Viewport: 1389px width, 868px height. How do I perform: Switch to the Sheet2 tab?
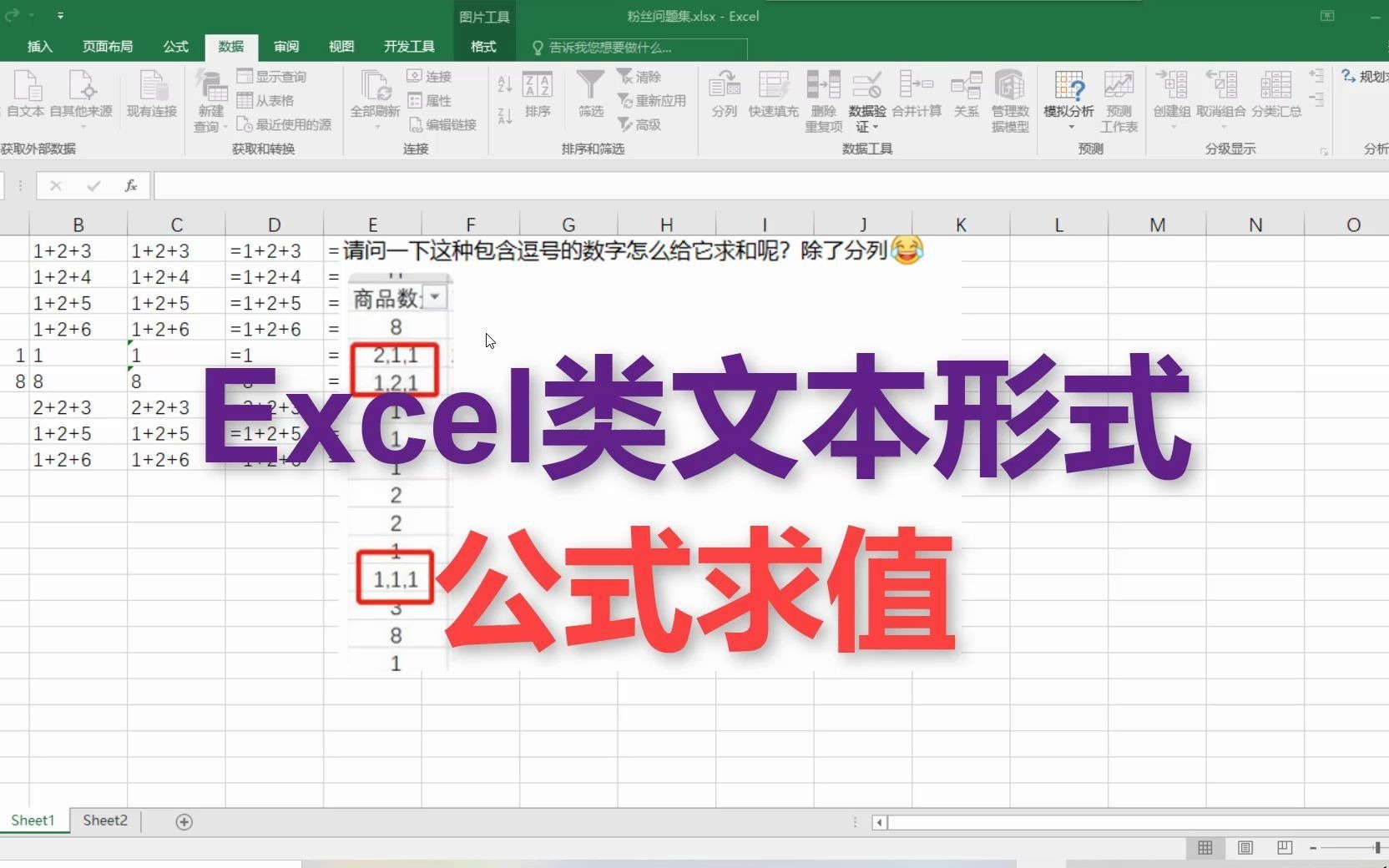click(105, 820)
